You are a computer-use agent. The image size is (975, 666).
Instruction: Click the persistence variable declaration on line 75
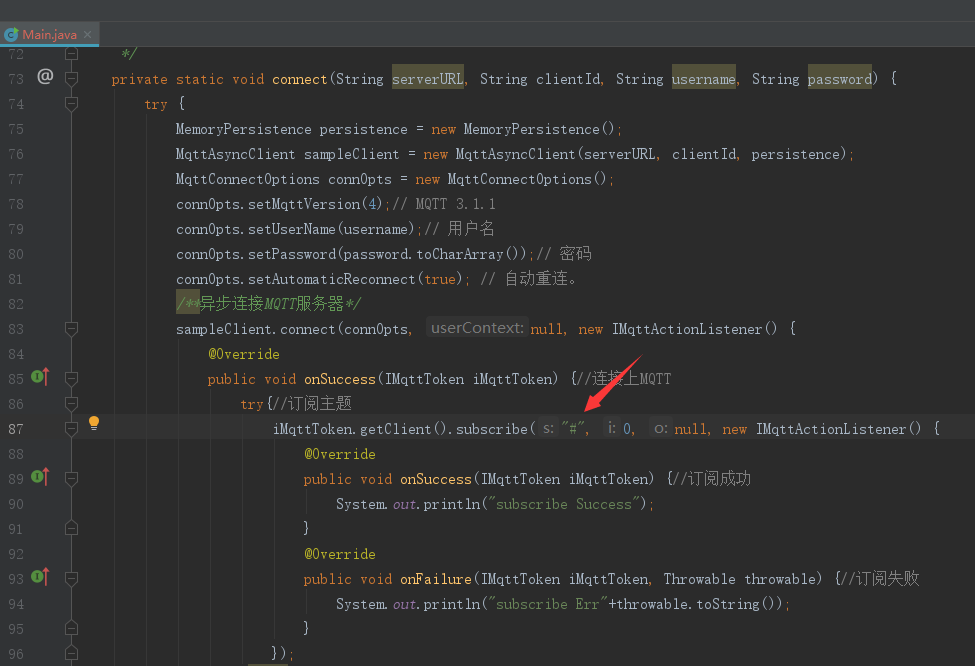pyautogui.click(x=363, y=129)
